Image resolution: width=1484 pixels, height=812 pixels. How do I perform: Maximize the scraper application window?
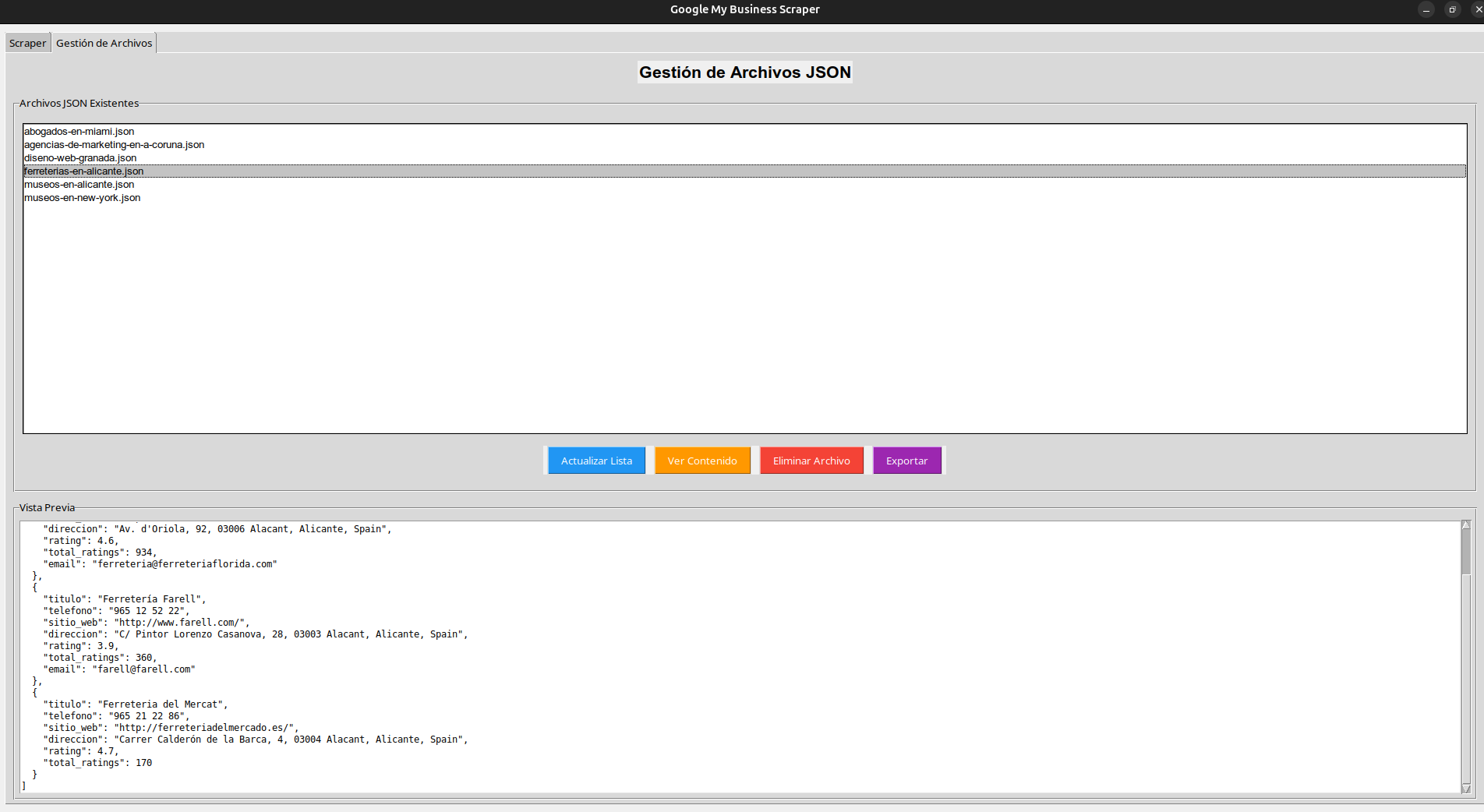pyautogui.click(x=1452, y=9)
